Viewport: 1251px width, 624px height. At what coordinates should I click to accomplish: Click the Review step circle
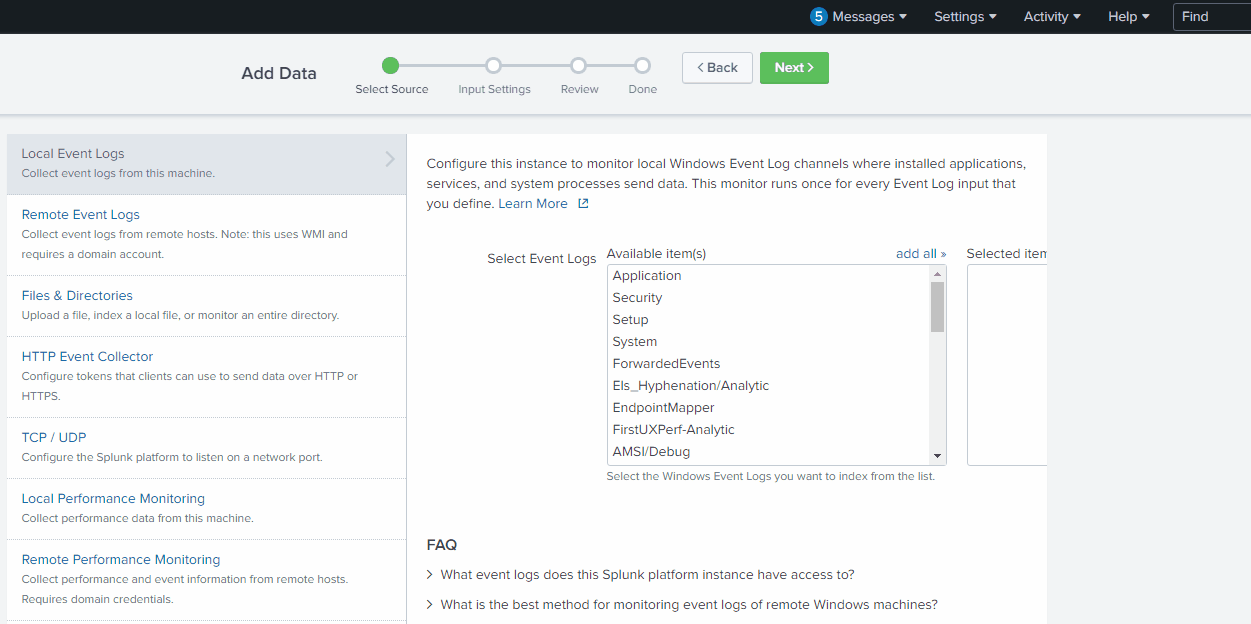tap(579, 66)
